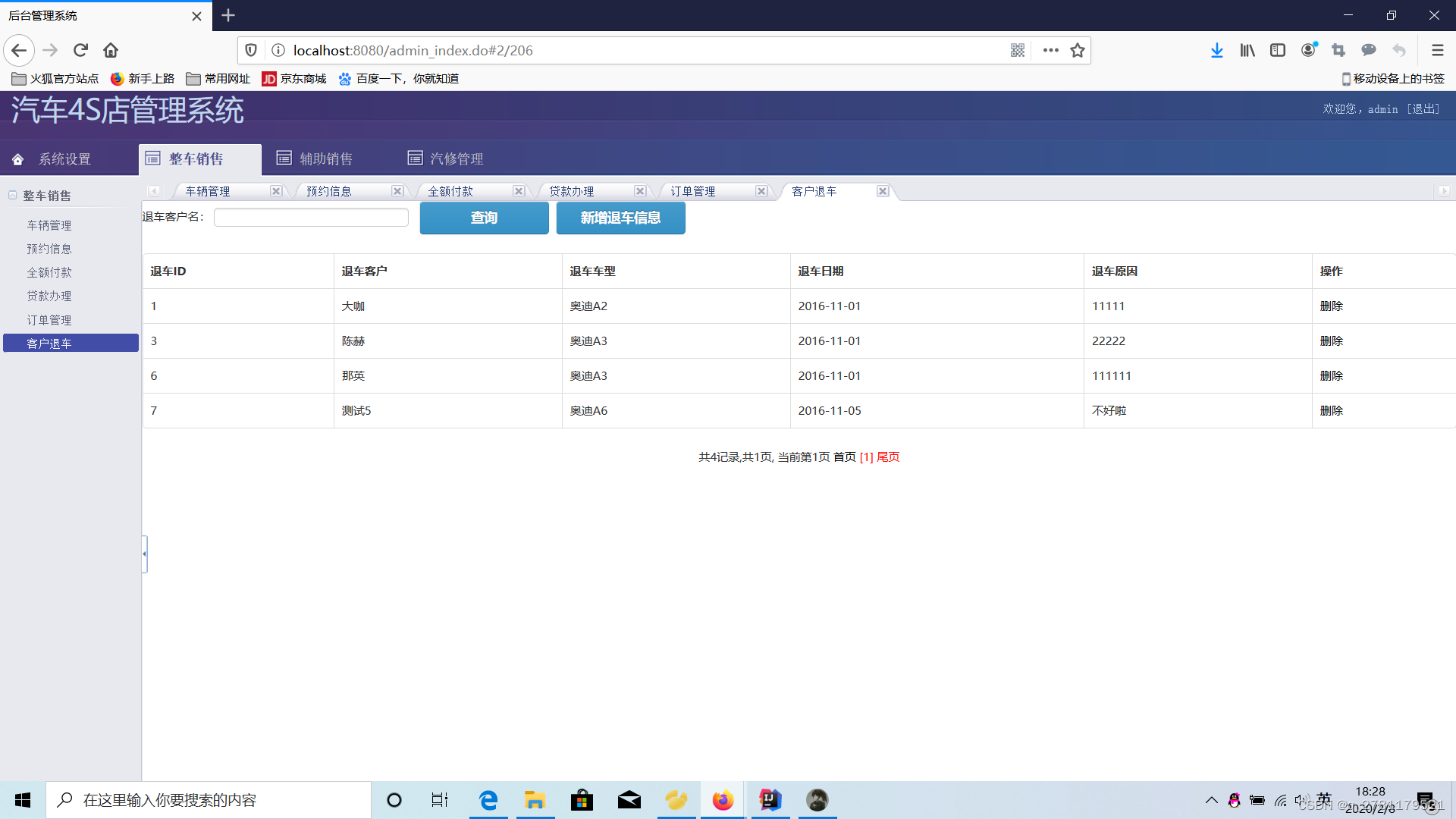
Task: Switch to the 车辆管理 page tab
Action: point(208,192)
